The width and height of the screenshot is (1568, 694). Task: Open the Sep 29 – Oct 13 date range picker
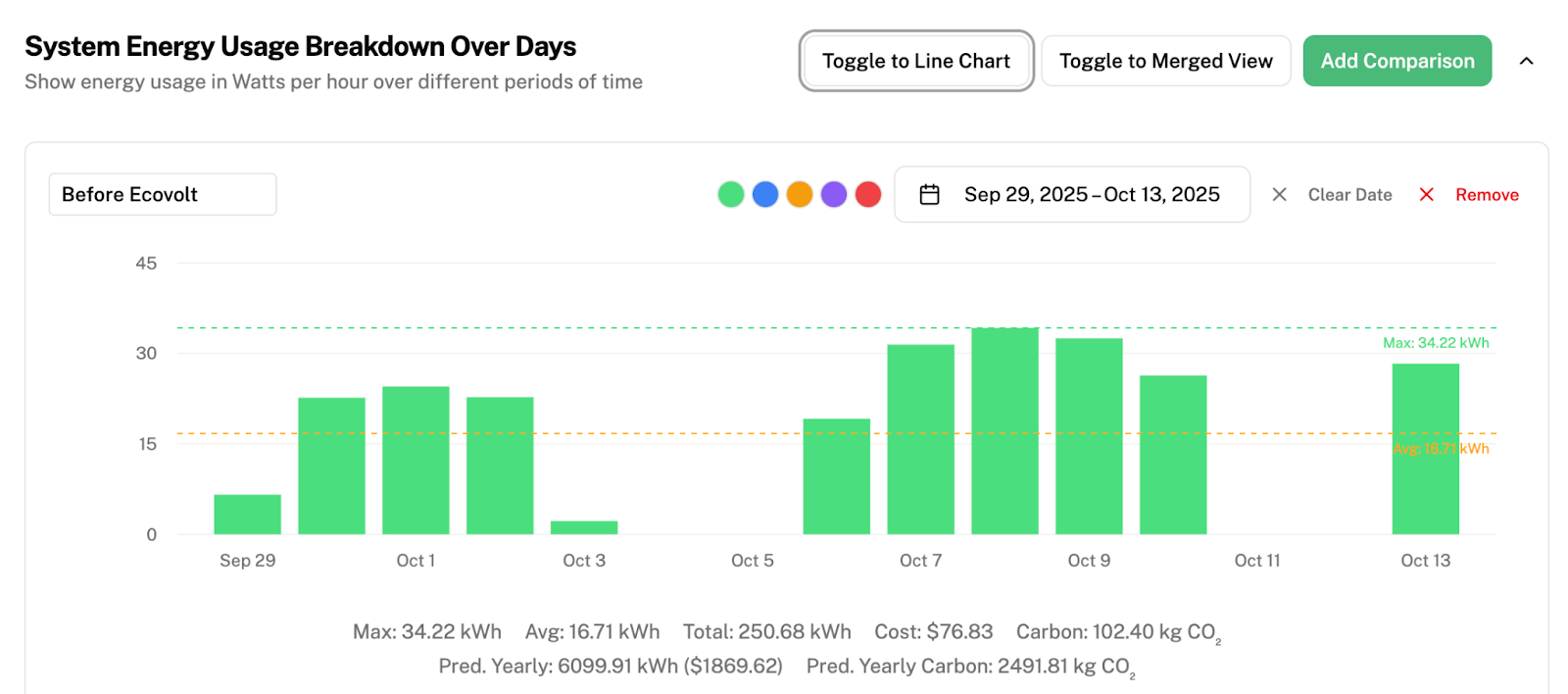click(x=1091, y=195)
